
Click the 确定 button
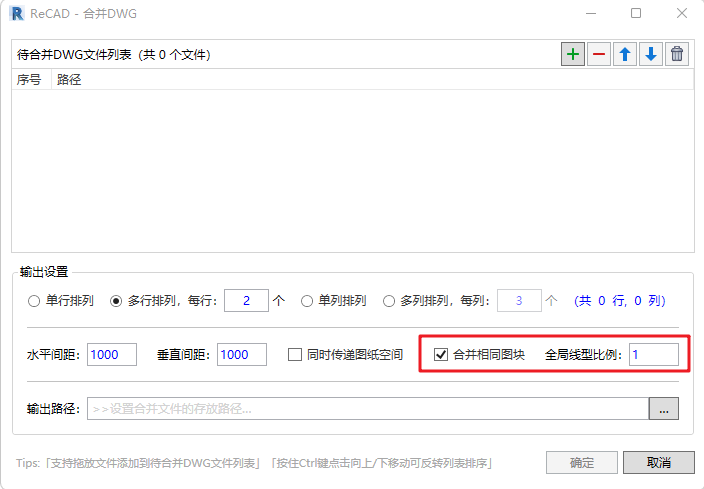[x=582, y=463]
